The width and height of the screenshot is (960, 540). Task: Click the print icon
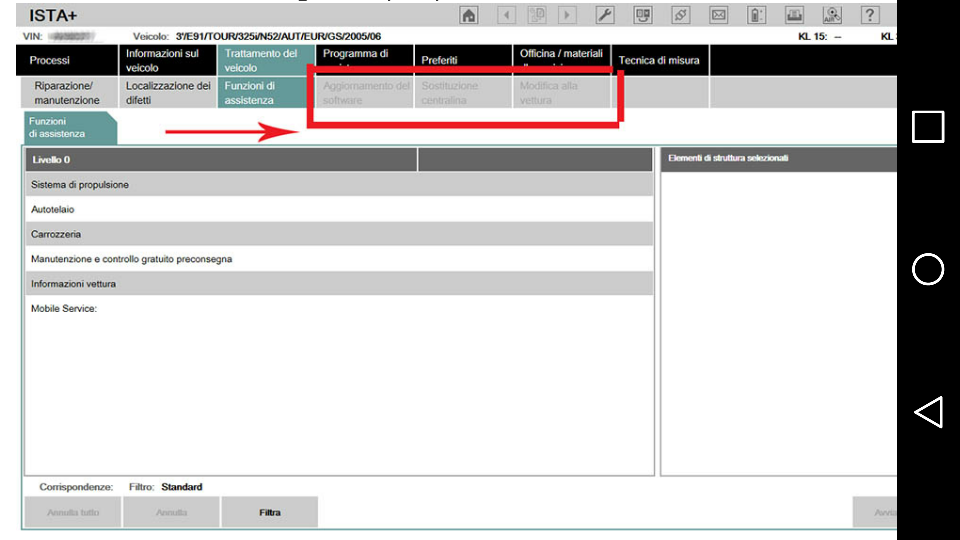795,15
